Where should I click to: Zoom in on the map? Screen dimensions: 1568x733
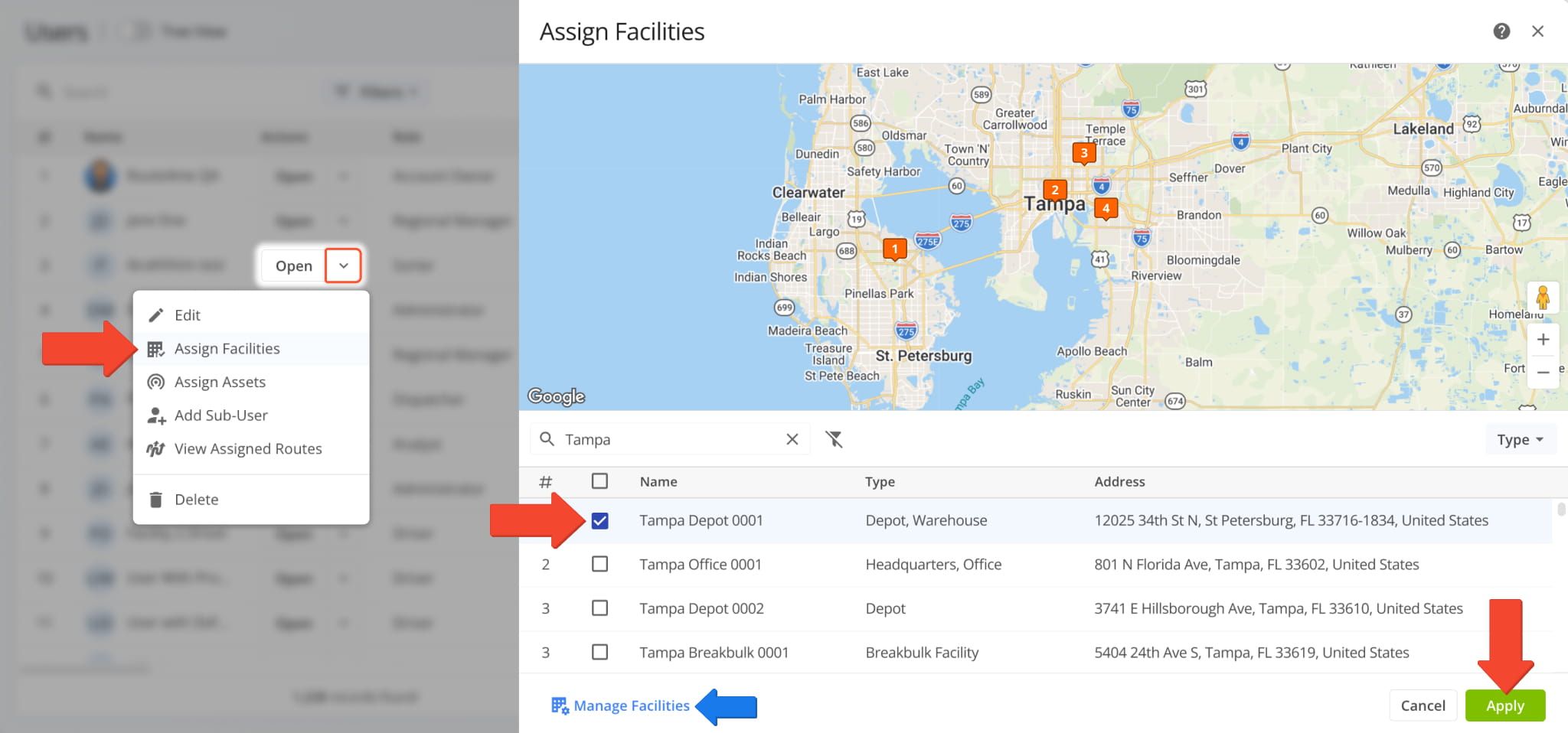pyautogui.click(x=1543, y=340)
